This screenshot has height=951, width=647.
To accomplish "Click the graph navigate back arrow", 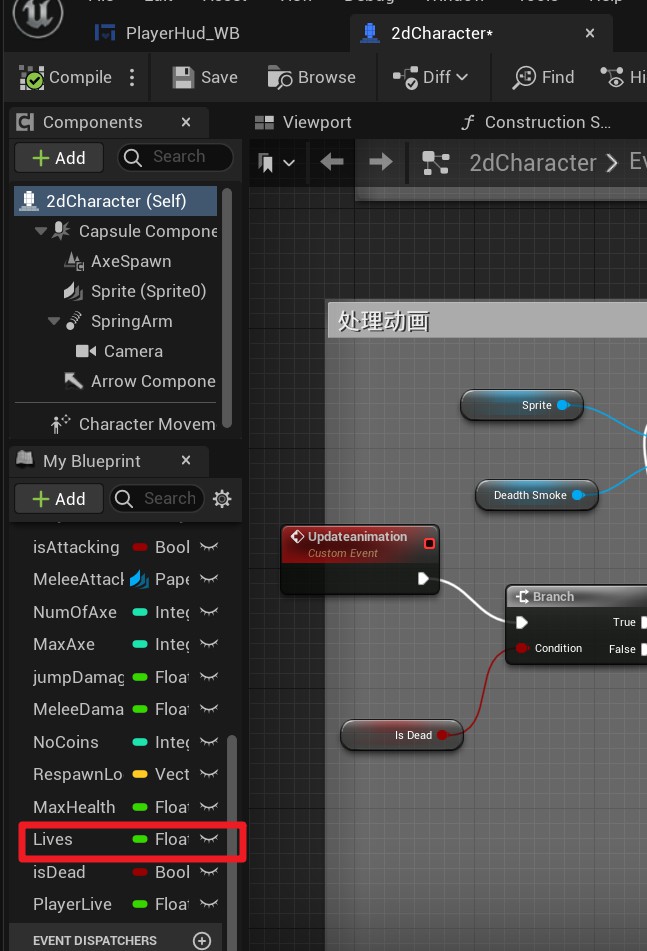I will point(332,162).
